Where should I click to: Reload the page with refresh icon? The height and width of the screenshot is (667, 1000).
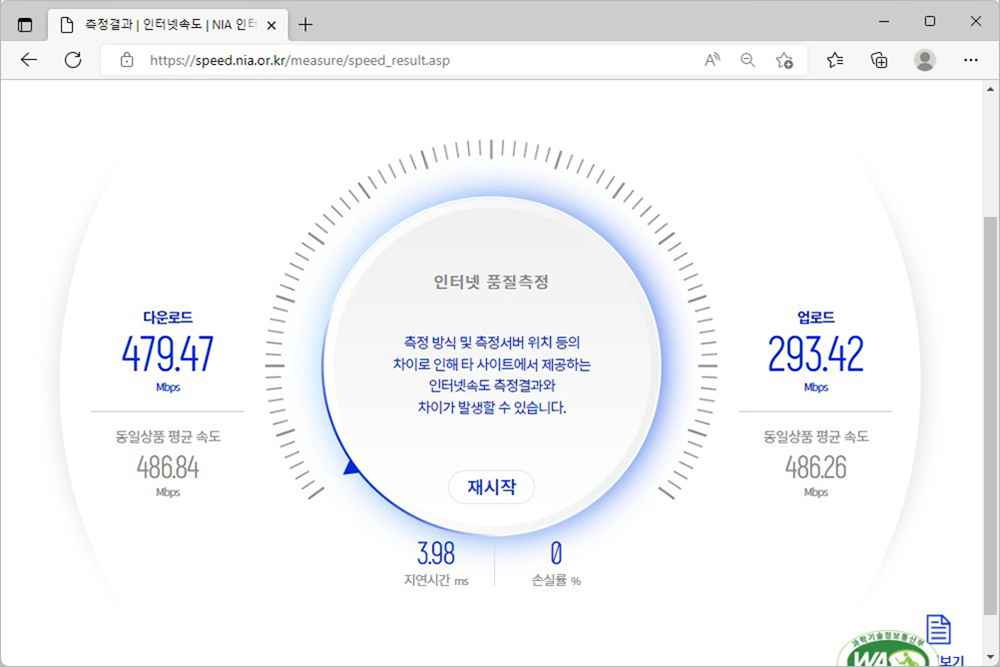pos(73,60)
